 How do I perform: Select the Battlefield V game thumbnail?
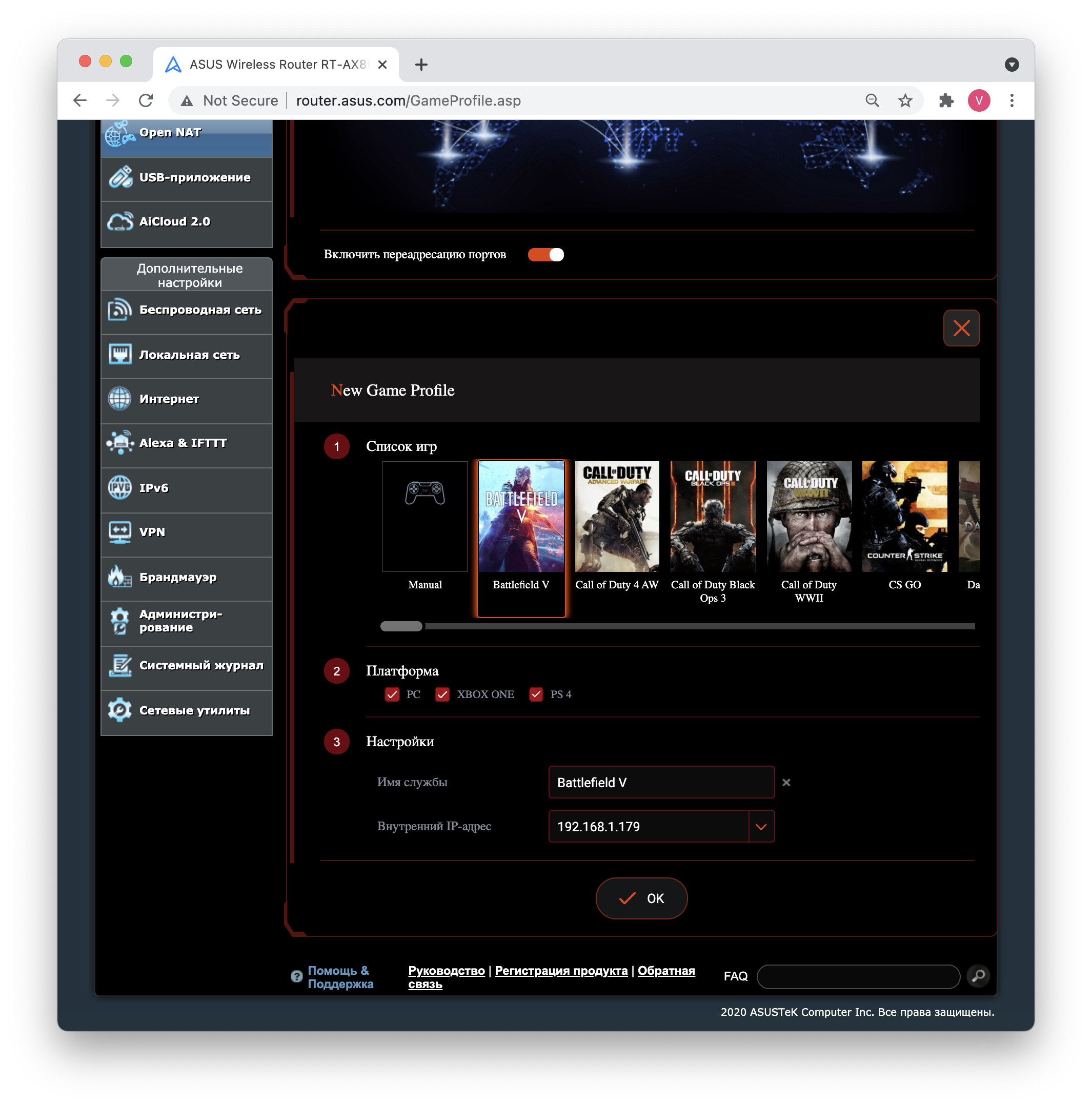[521, 517]
